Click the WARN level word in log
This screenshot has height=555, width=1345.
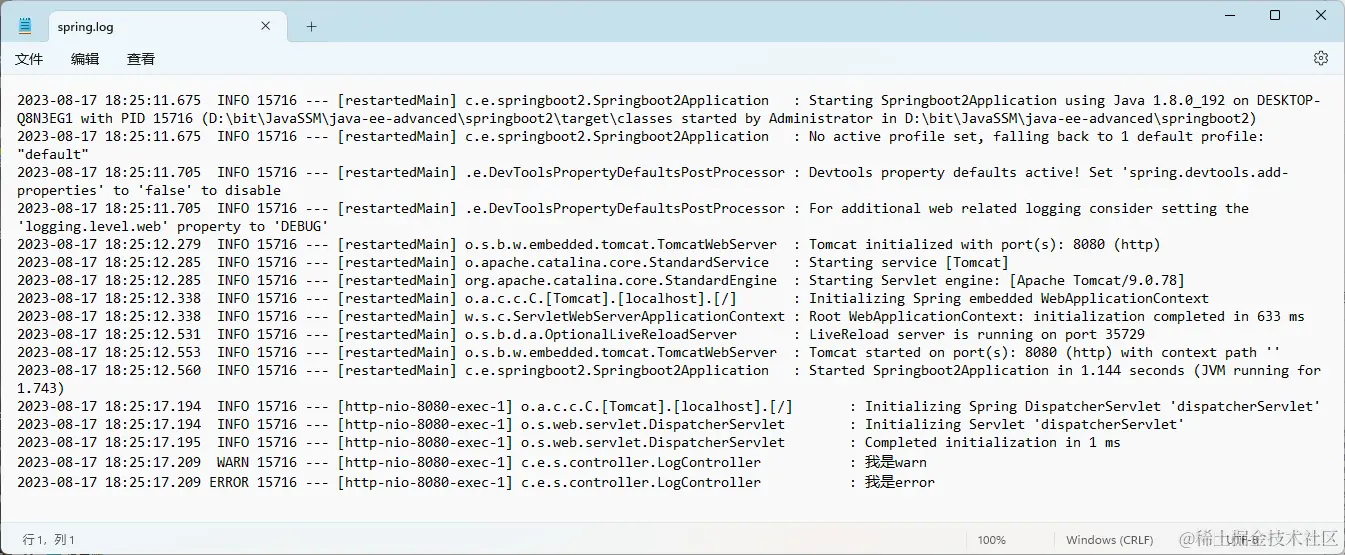click(x=233, y=462)
